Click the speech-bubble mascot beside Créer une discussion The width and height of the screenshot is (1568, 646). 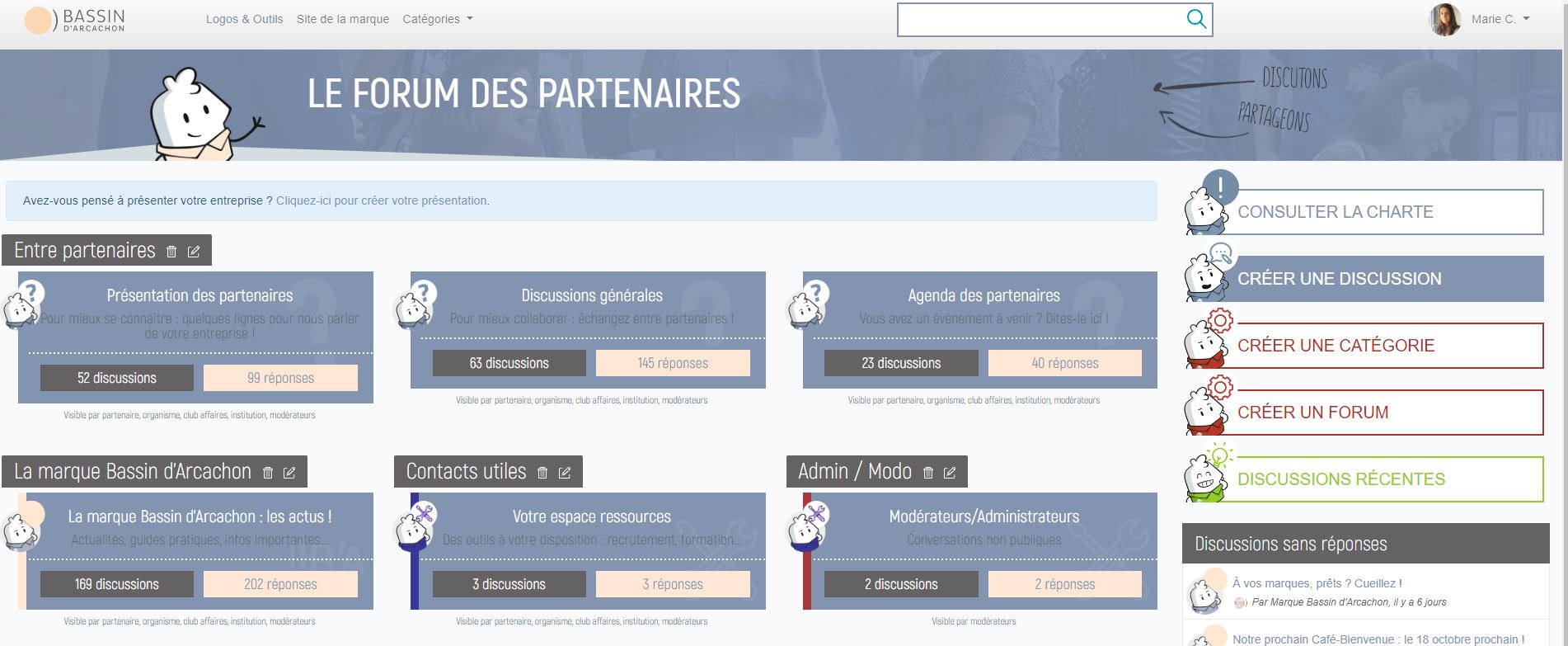tap(1209, 271)
